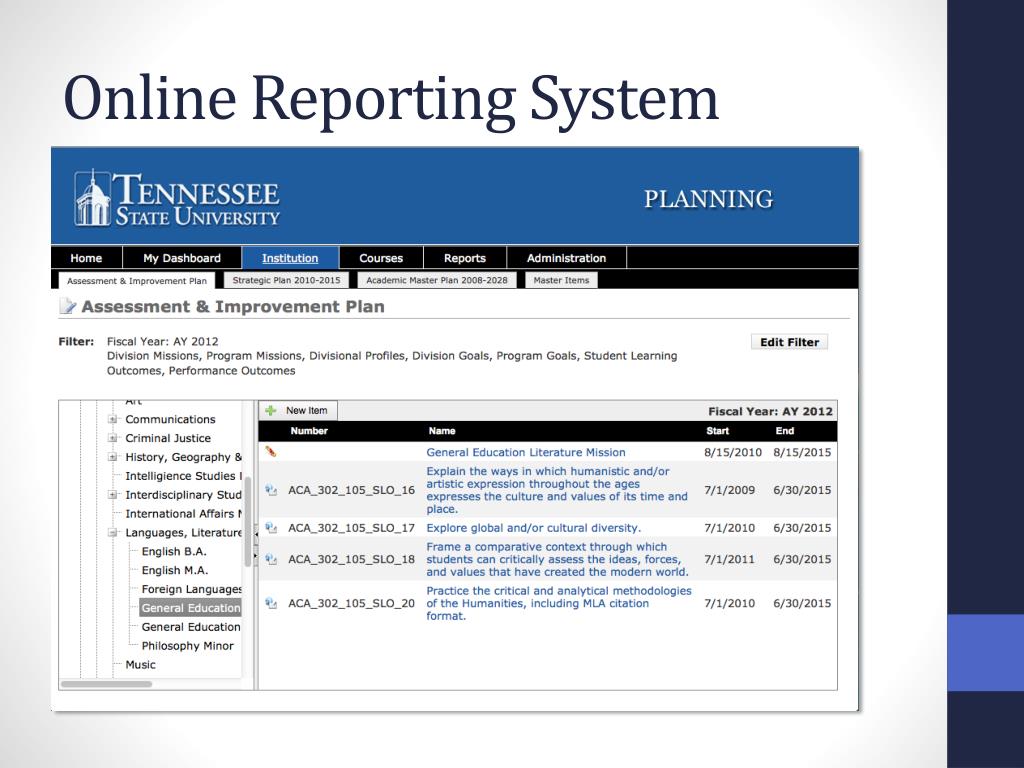Viewport: 1024px width, 768px height.
Task: Open the Academic Master Plan 2008-2028 tab
Action: (x=437, y=280)
